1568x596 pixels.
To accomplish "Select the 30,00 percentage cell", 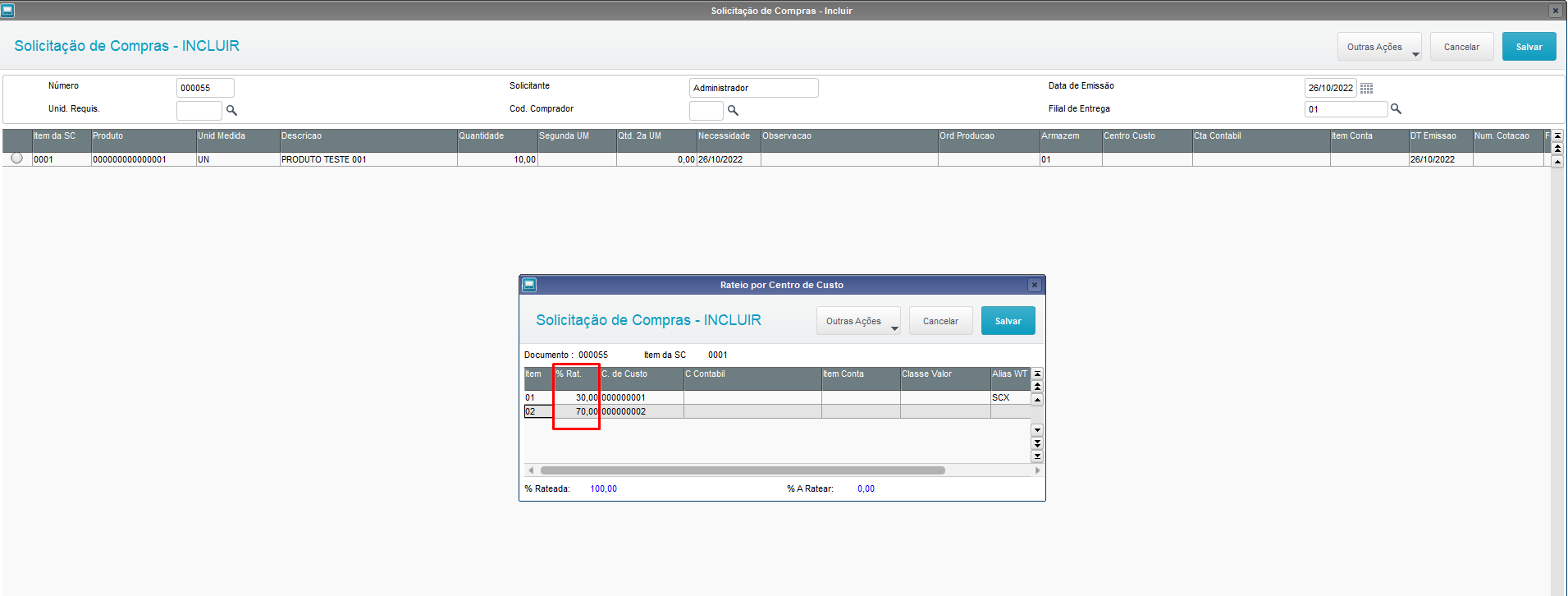I will click(x=576, y=397).
